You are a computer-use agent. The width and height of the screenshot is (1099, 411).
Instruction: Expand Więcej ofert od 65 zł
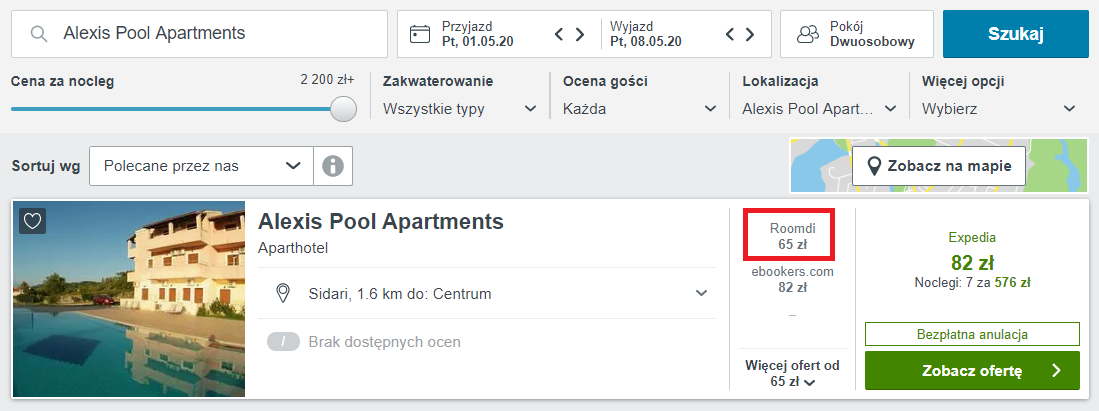coord(792,373)
